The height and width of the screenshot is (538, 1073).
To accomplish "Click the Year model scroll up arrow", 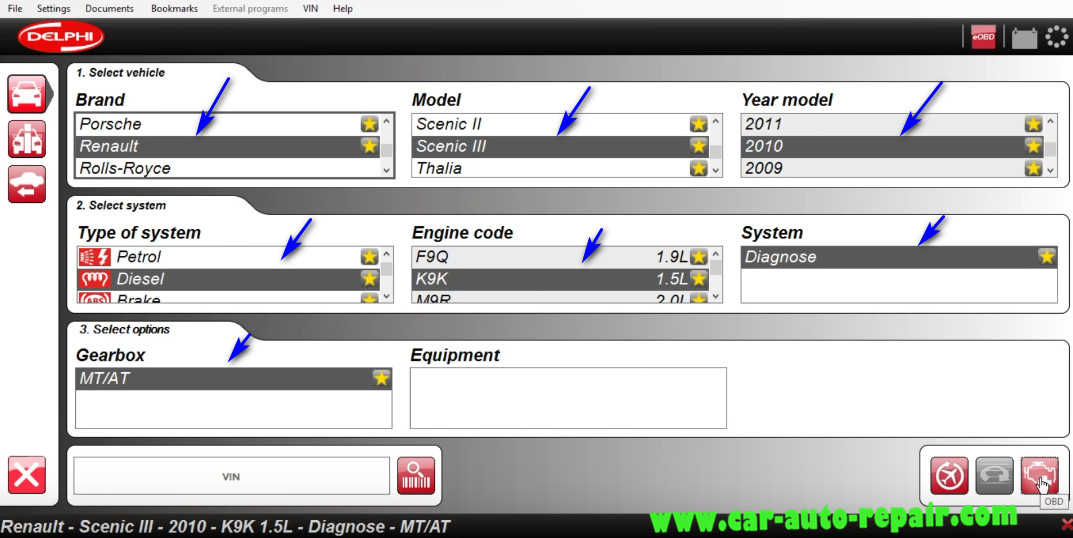I will pyautogui.click(x=1051, y=122).
